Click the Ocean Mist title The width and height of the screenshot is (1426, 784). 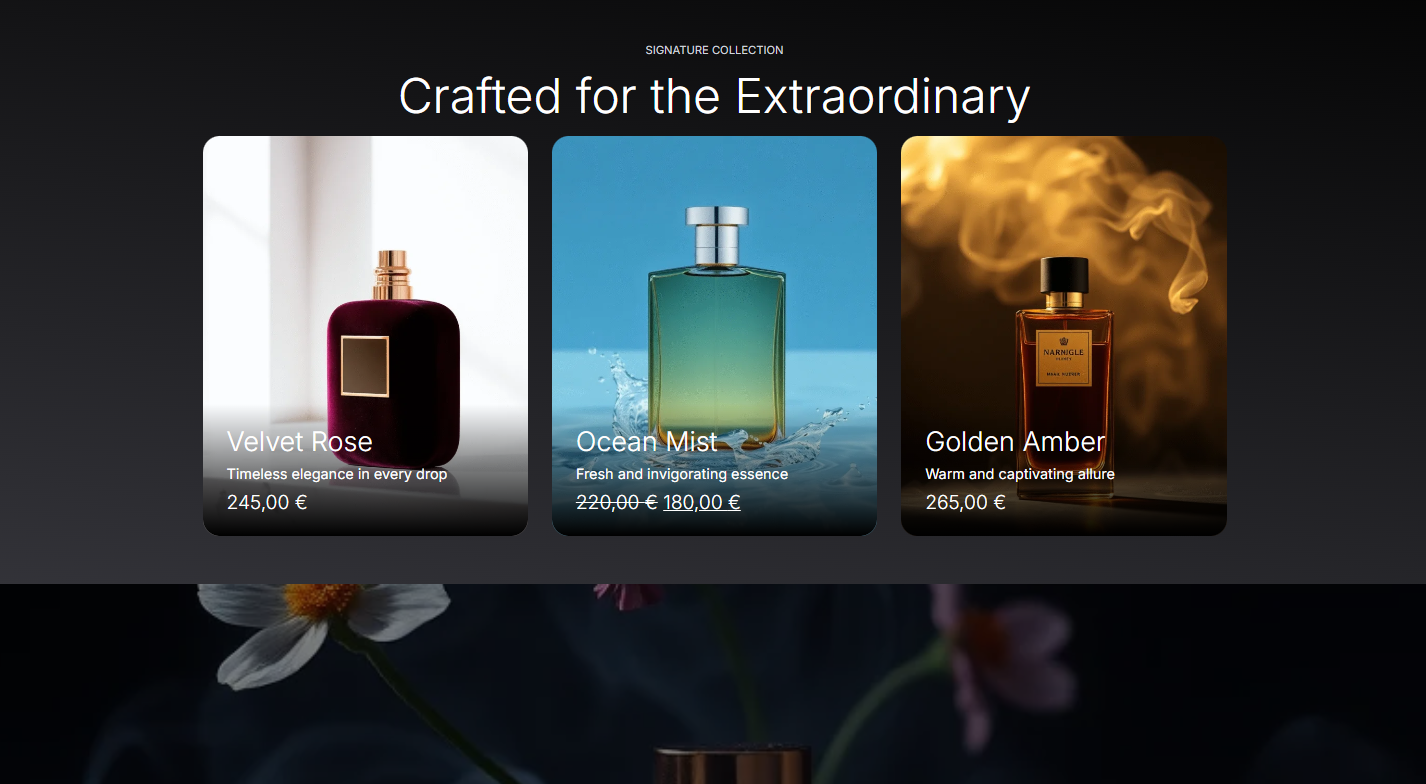tap(647, 442)
